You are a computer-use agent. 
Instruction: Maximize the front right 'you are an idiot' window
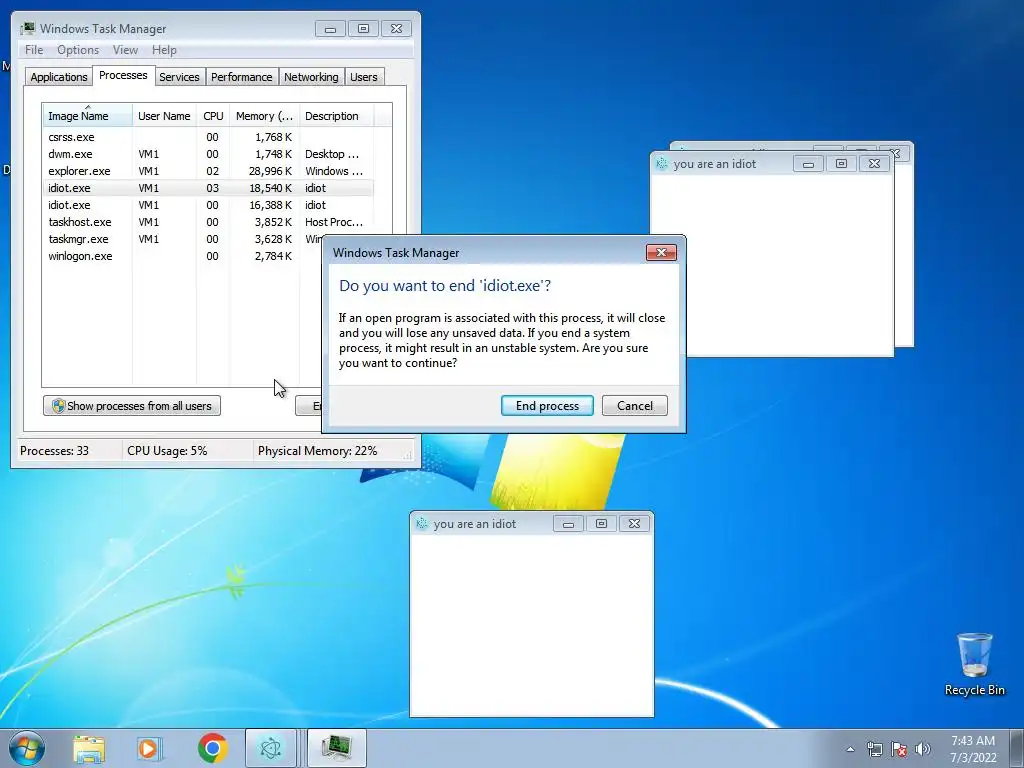[841, 164]
